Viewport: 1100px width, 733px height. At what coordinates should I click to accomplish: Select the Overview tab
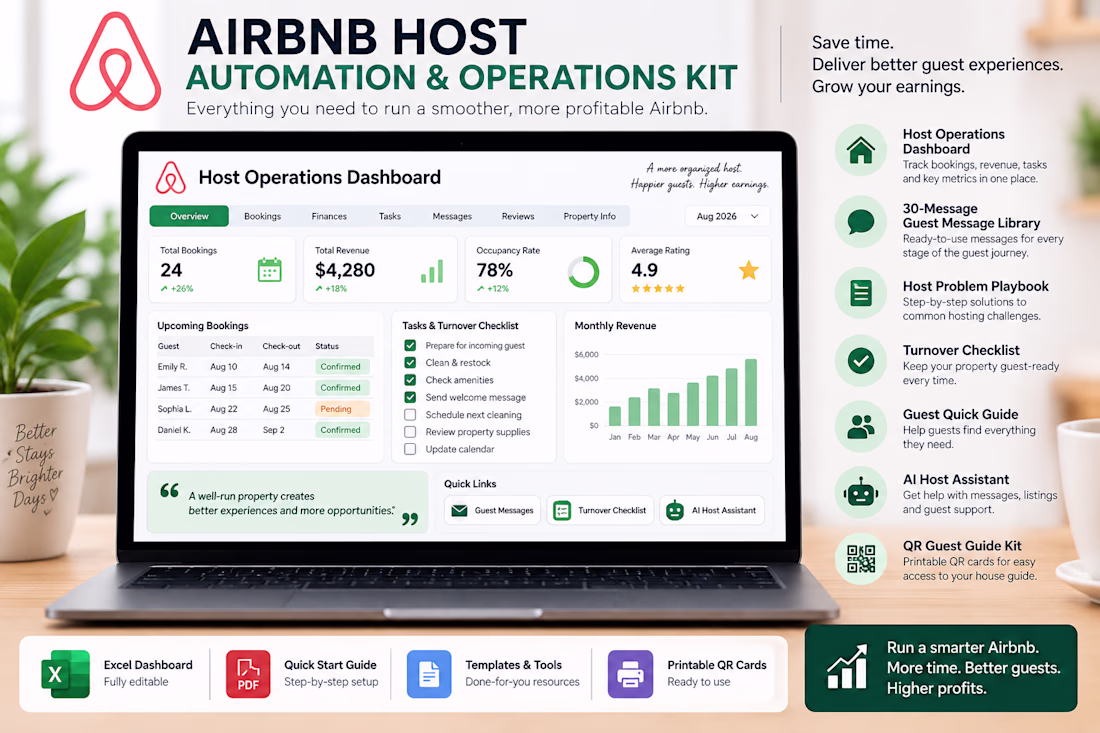189,216
